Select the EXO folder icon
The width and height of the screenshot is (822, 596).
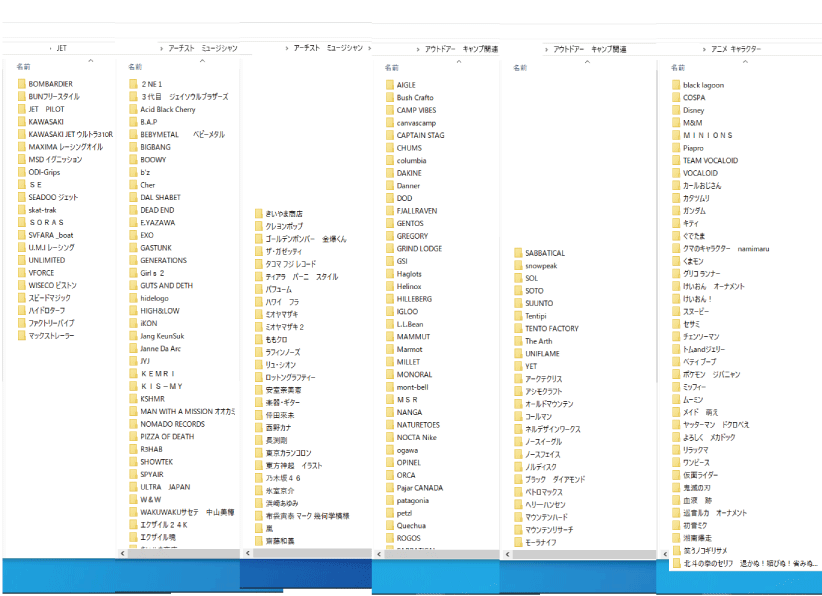coord(133,235)
